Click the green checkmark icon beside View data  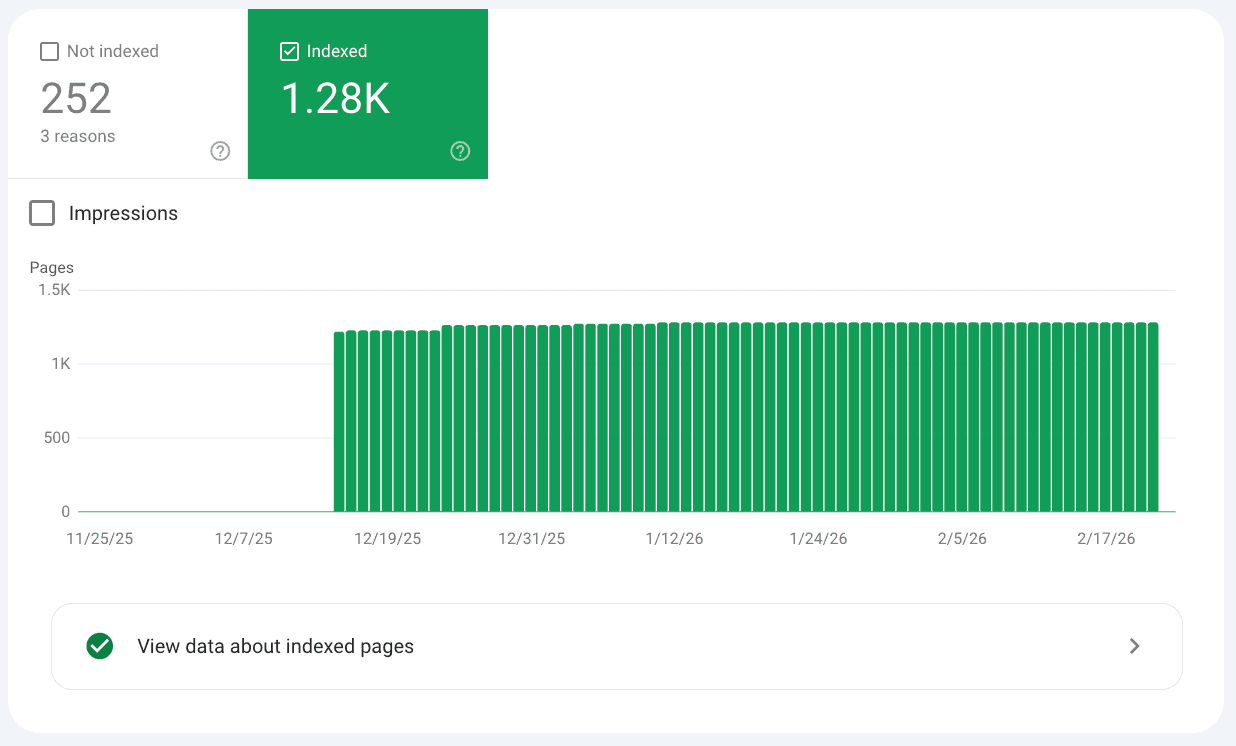99,646
